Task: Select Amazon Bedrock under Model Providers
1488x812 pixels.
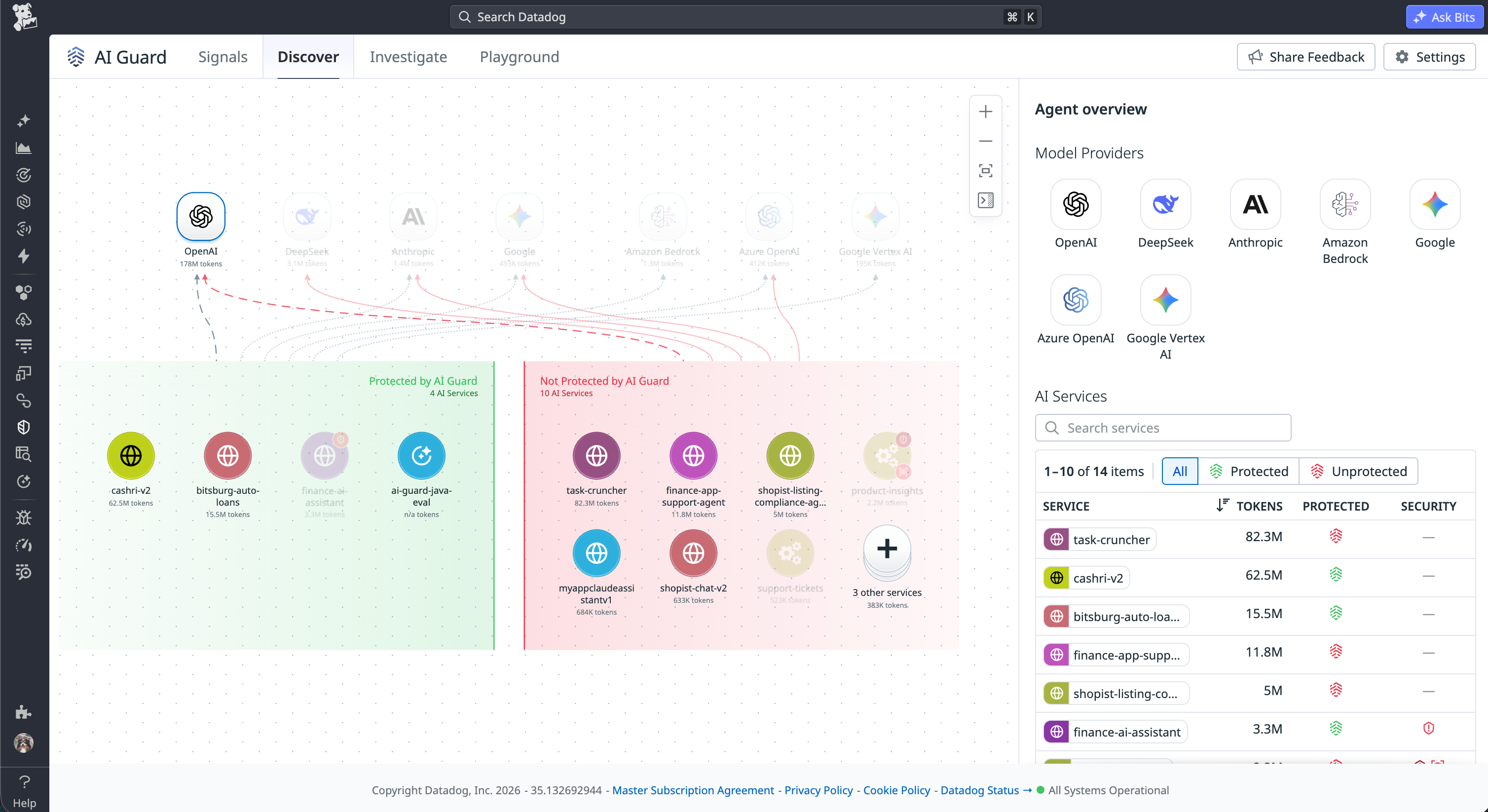Action: 1345,204
